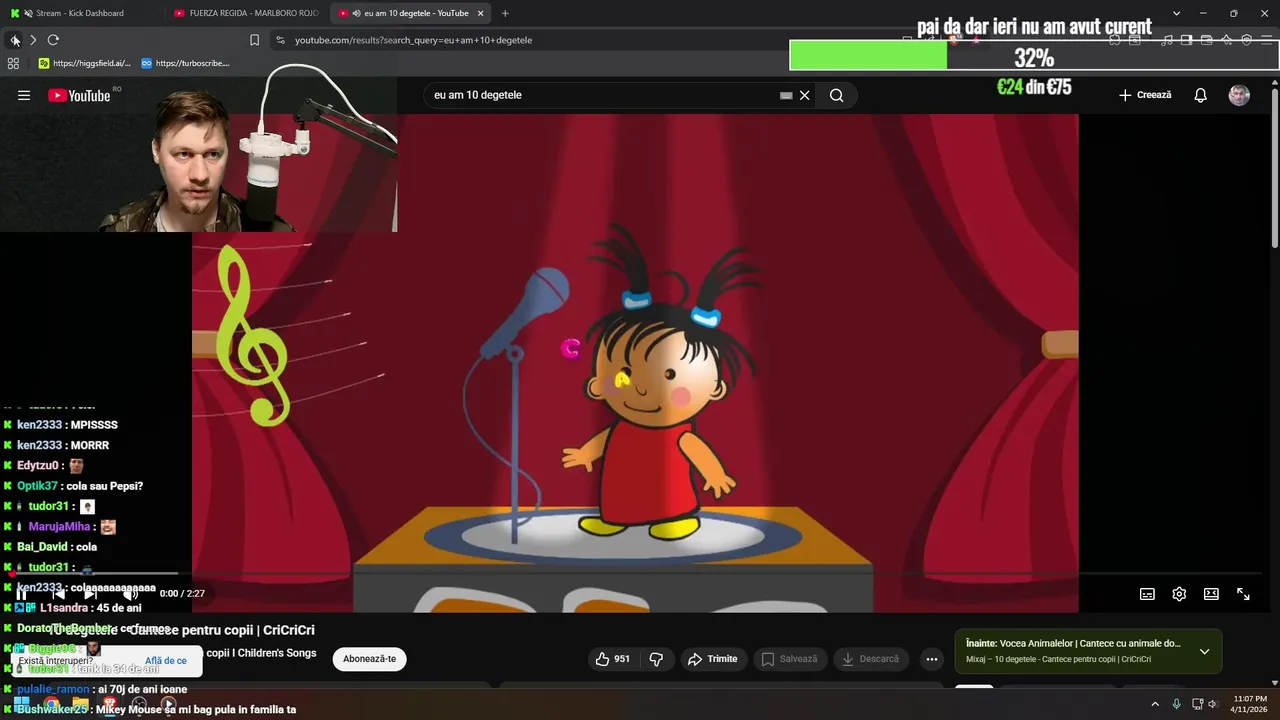The height and width of the screenshot is (720, 1280).
Task: Reload the current page
Action: pyautogui.click(x=53, y=40)
